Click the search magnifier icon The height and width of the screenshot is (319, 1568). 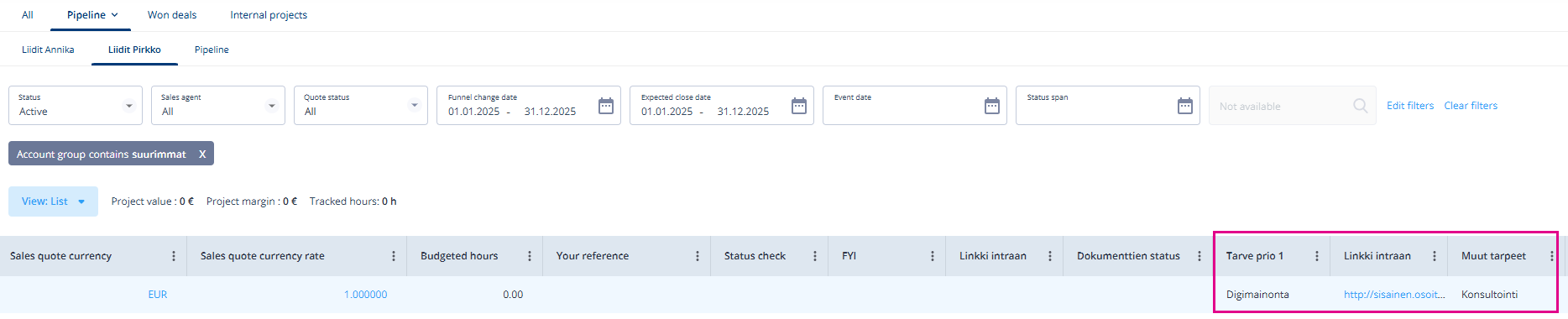click(x=1361, y=106)
